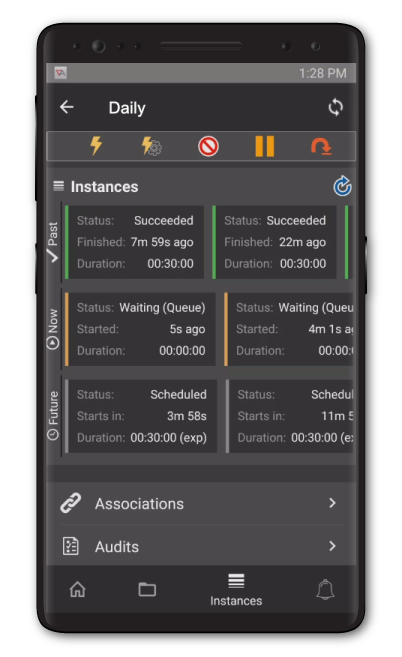Tap the orange pause bars icon

click(x=265, y=146)
